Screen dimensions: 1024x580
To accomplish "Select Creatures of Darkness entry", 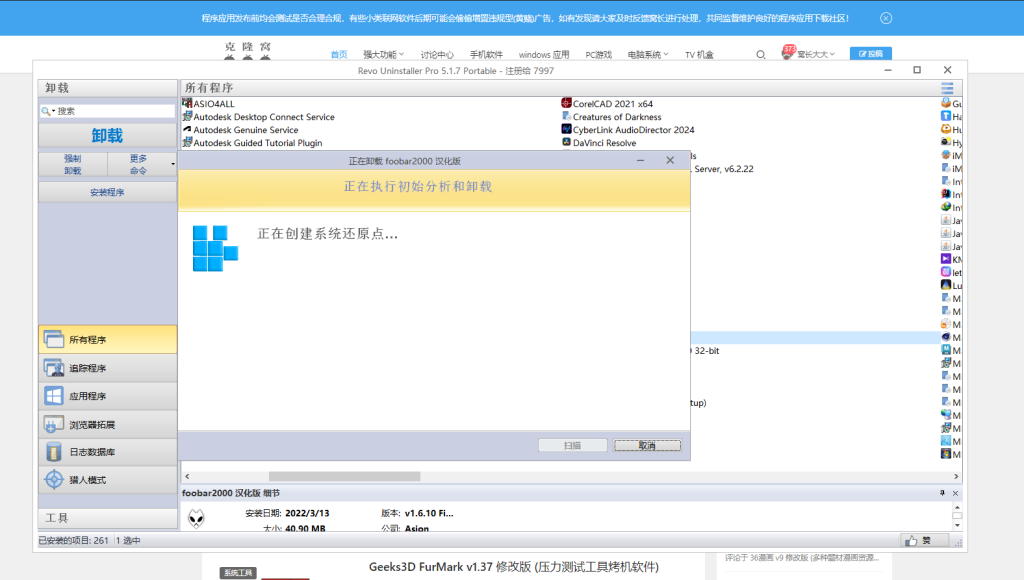I will tap(617, 117).
